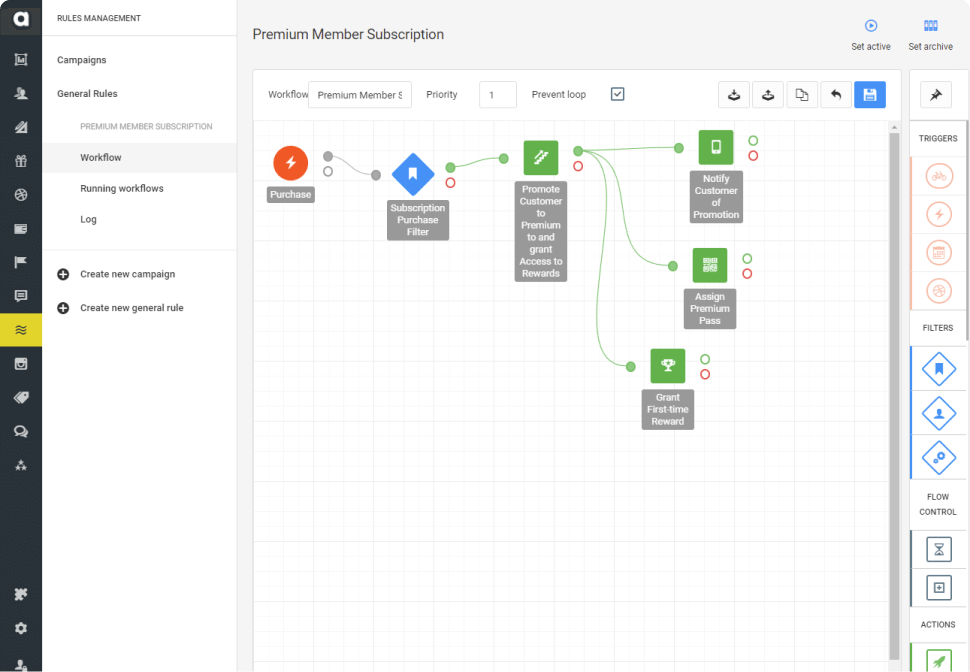Click the import workflow toolbar button
This screenshot has height=672, width=970.
734,95
